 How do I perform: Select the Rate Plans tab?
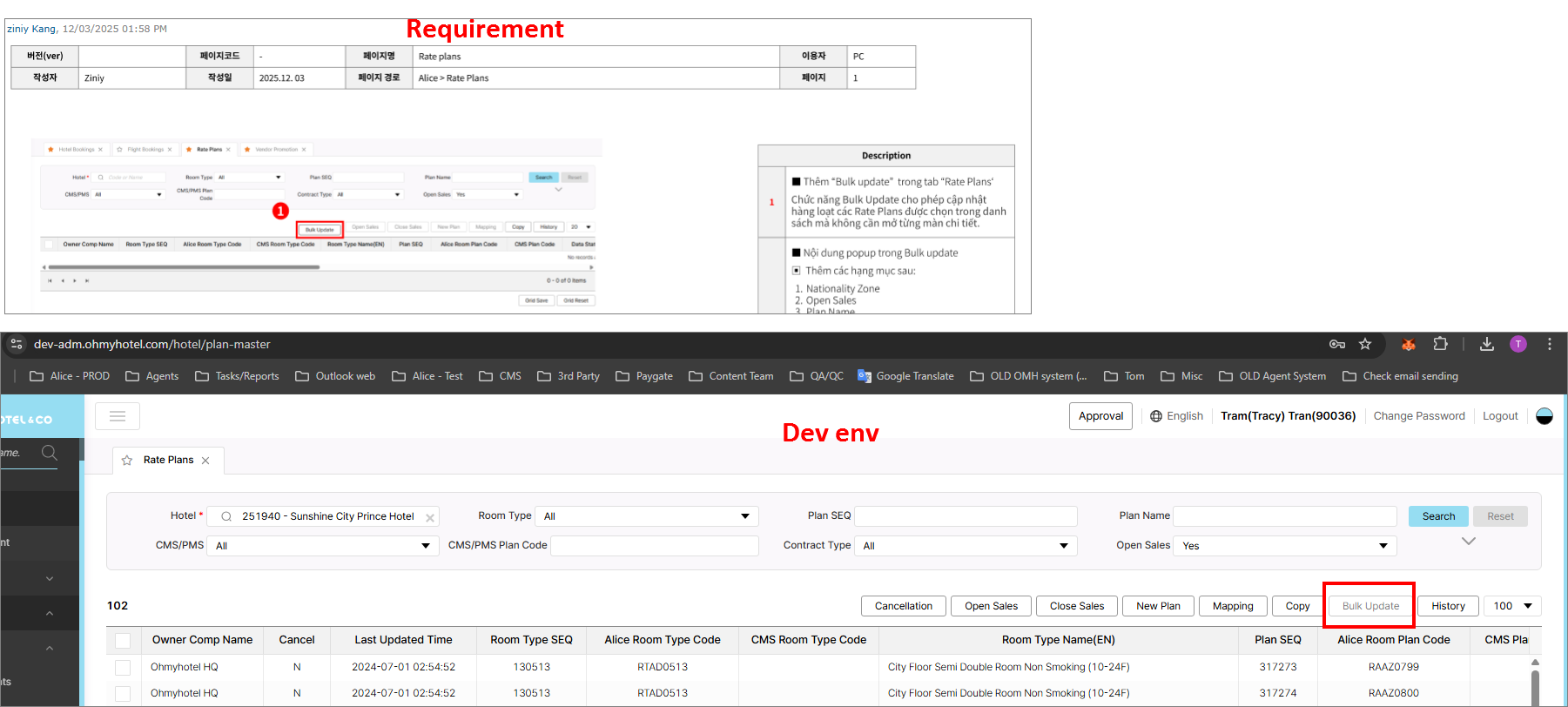(x=168, y=460)
